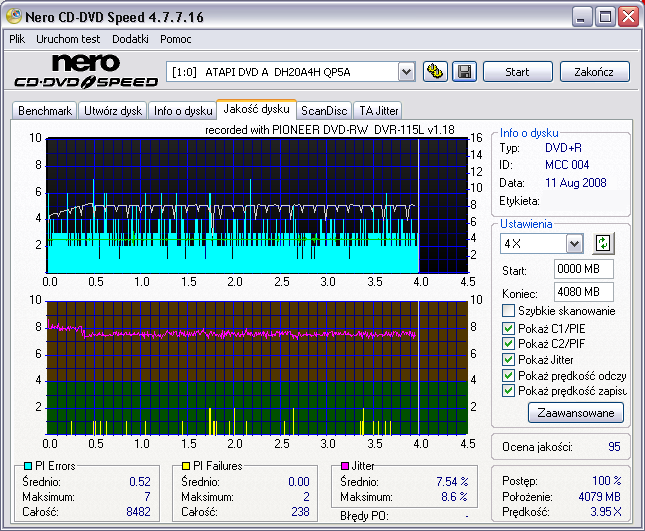Click the yellow PI Failures legend swatch
This screenshot has width=645, height=531.
click(186, 466)
